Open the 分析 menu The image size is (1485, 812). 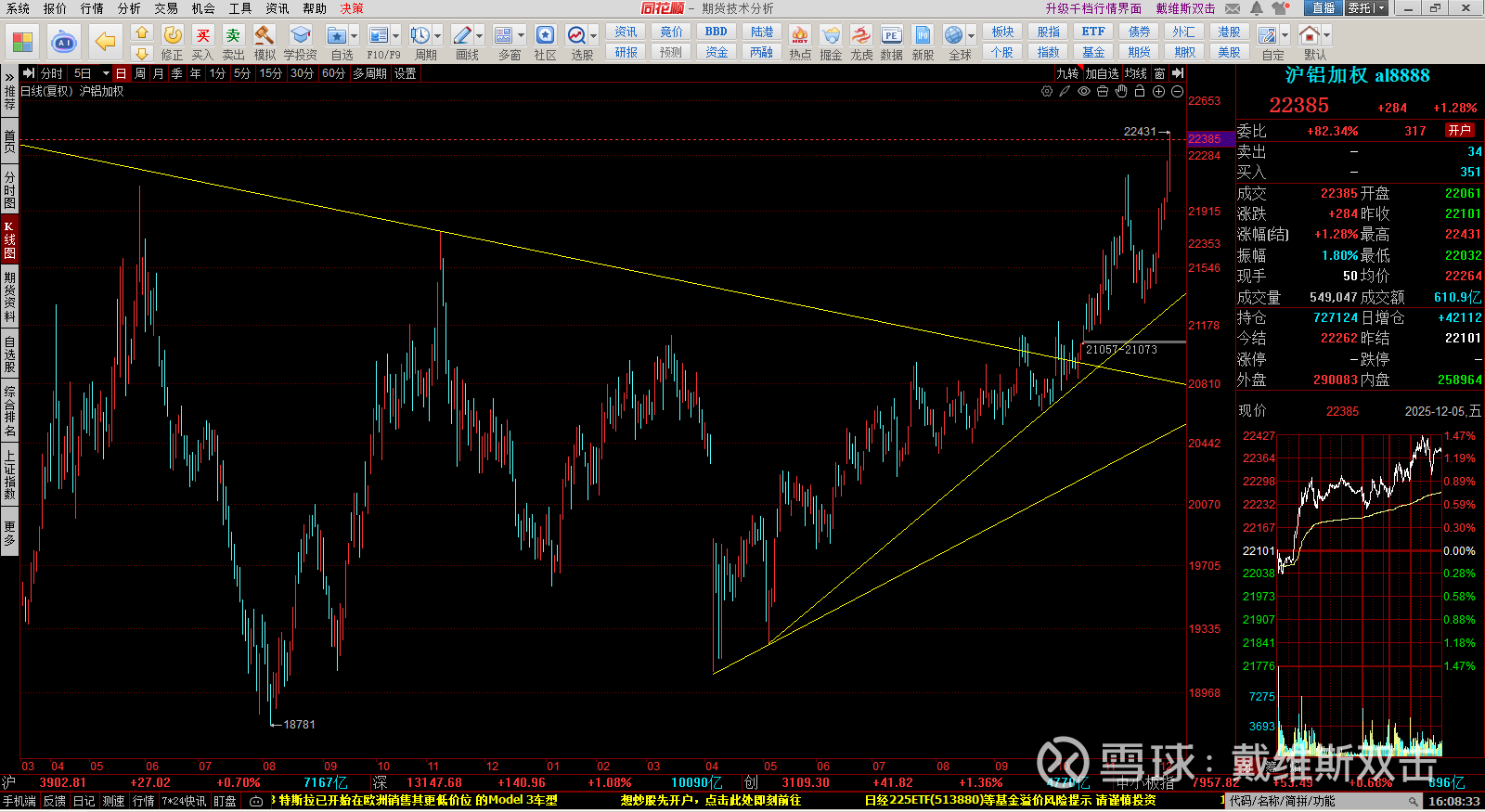[129, 8]
